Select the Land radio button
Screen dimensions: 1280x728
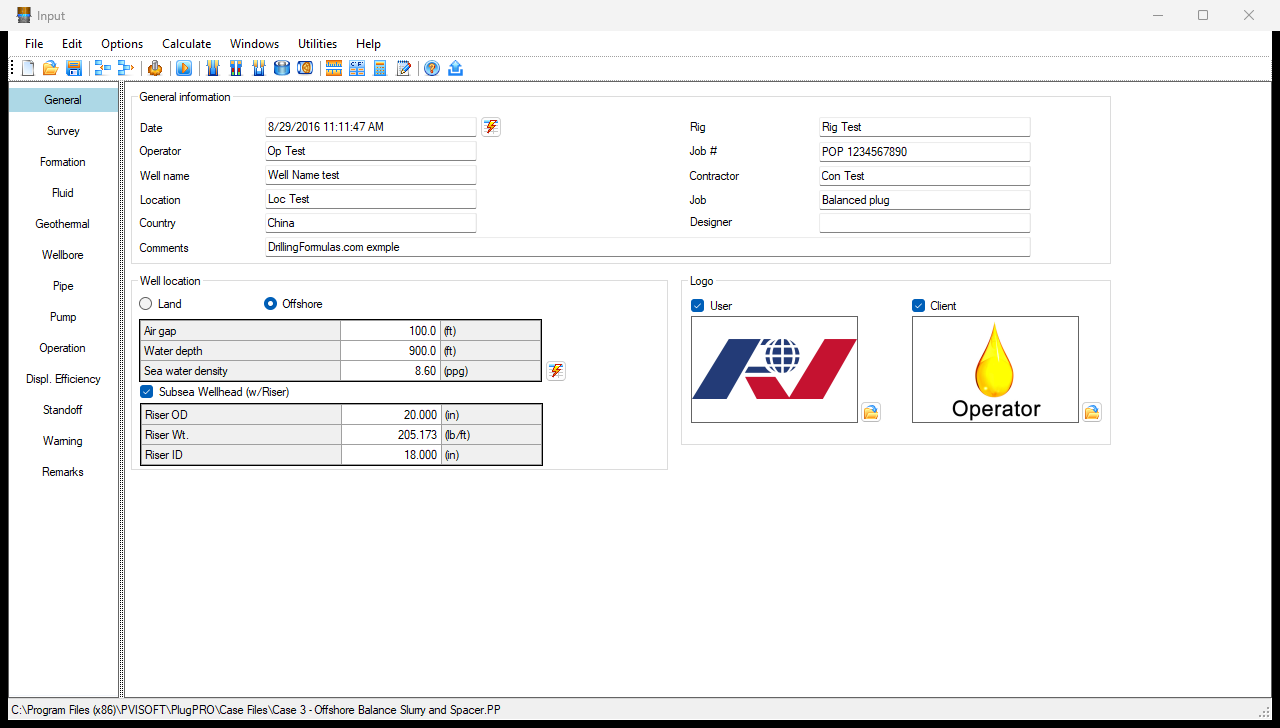tap(146, 304)
